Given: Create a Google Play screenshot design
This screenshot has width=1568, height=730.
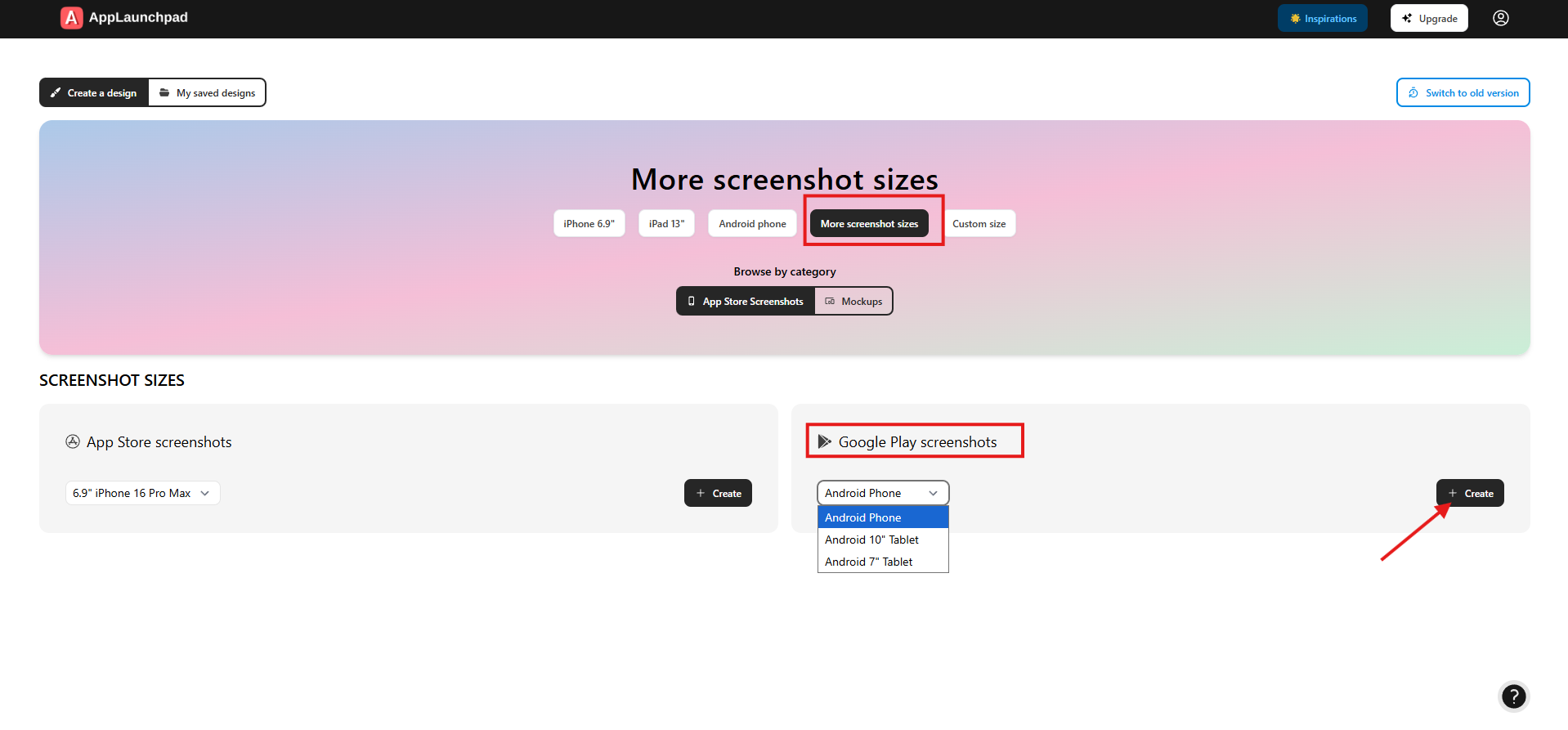Looking at the screenshot, I should (1469, 494).
